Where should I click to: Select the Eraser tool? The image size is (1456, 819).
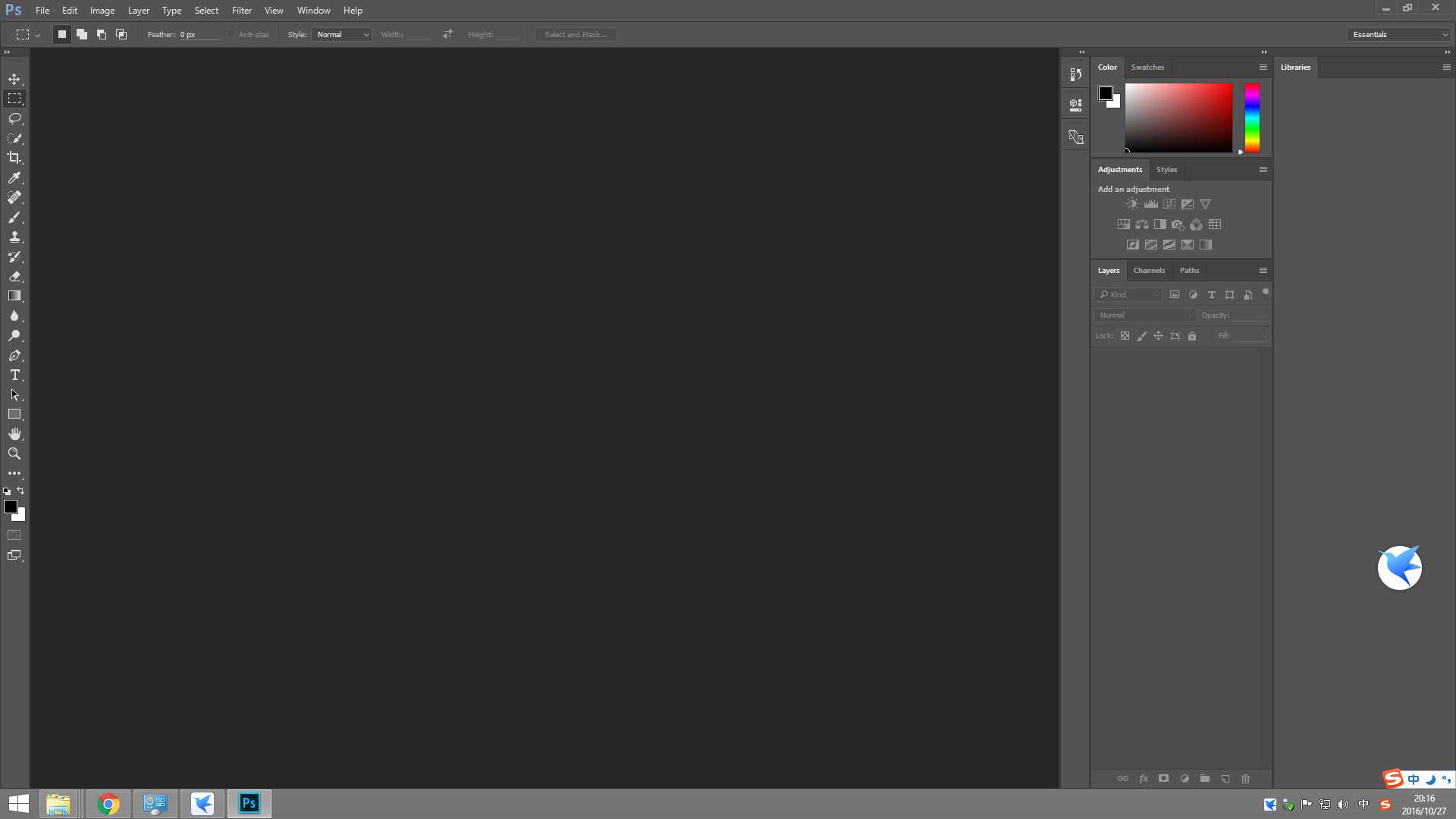pyautogui.click(x=14, y=276)
